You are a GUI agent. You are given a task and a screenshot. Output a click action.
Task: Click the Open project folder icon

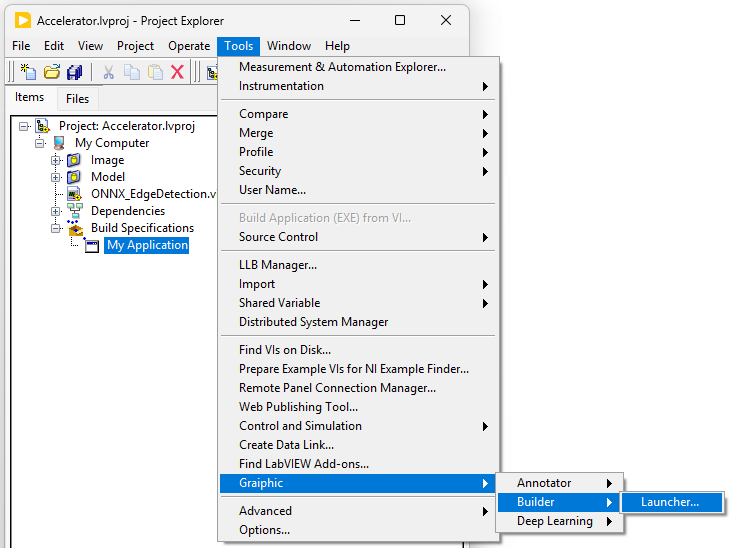[52, 72]
